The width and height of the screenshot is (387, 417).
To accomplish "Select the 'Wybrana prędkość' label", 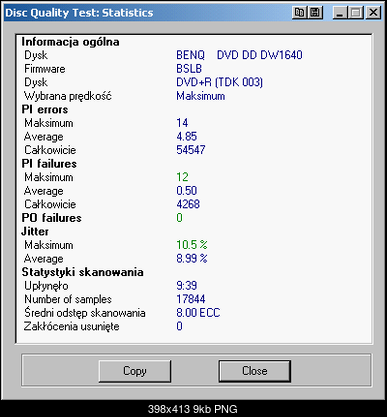I will pyautogui.click(x=68, y=96).
